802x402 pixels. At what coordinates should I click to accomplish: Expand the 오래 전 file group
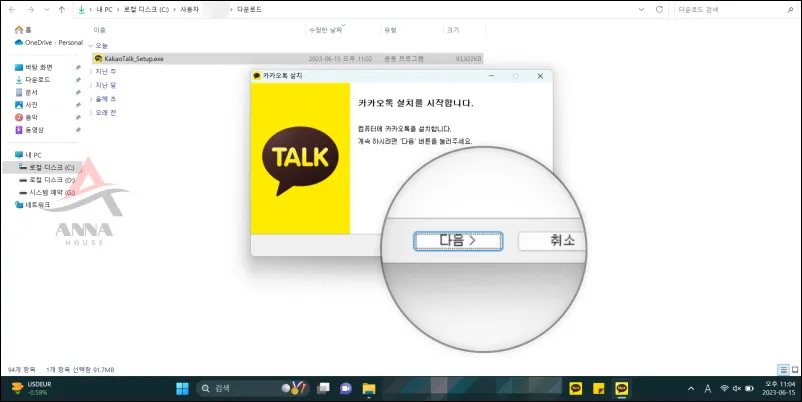[91, 113]
